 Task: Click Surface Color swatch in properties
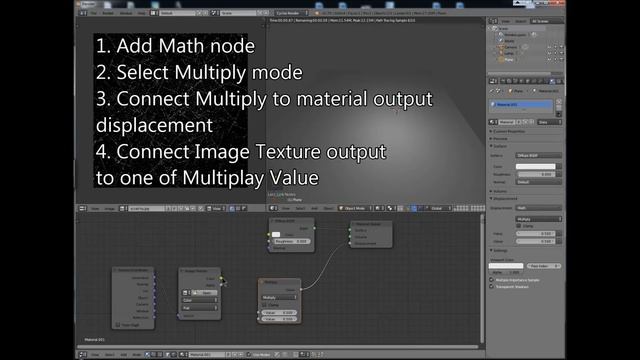coord(536,167)
